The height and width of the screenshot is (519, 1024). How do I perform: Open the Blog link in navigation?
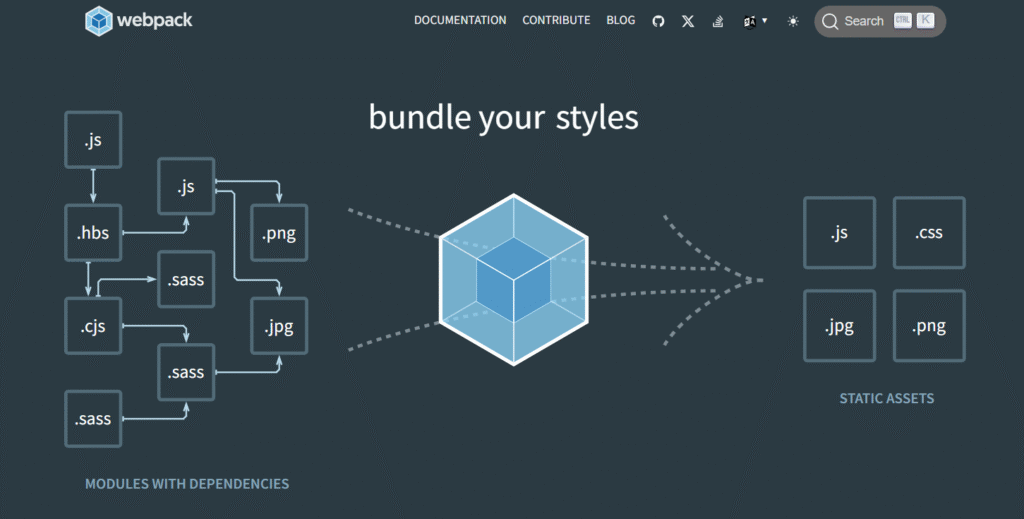pyautogui.click(x=620, y=20)
